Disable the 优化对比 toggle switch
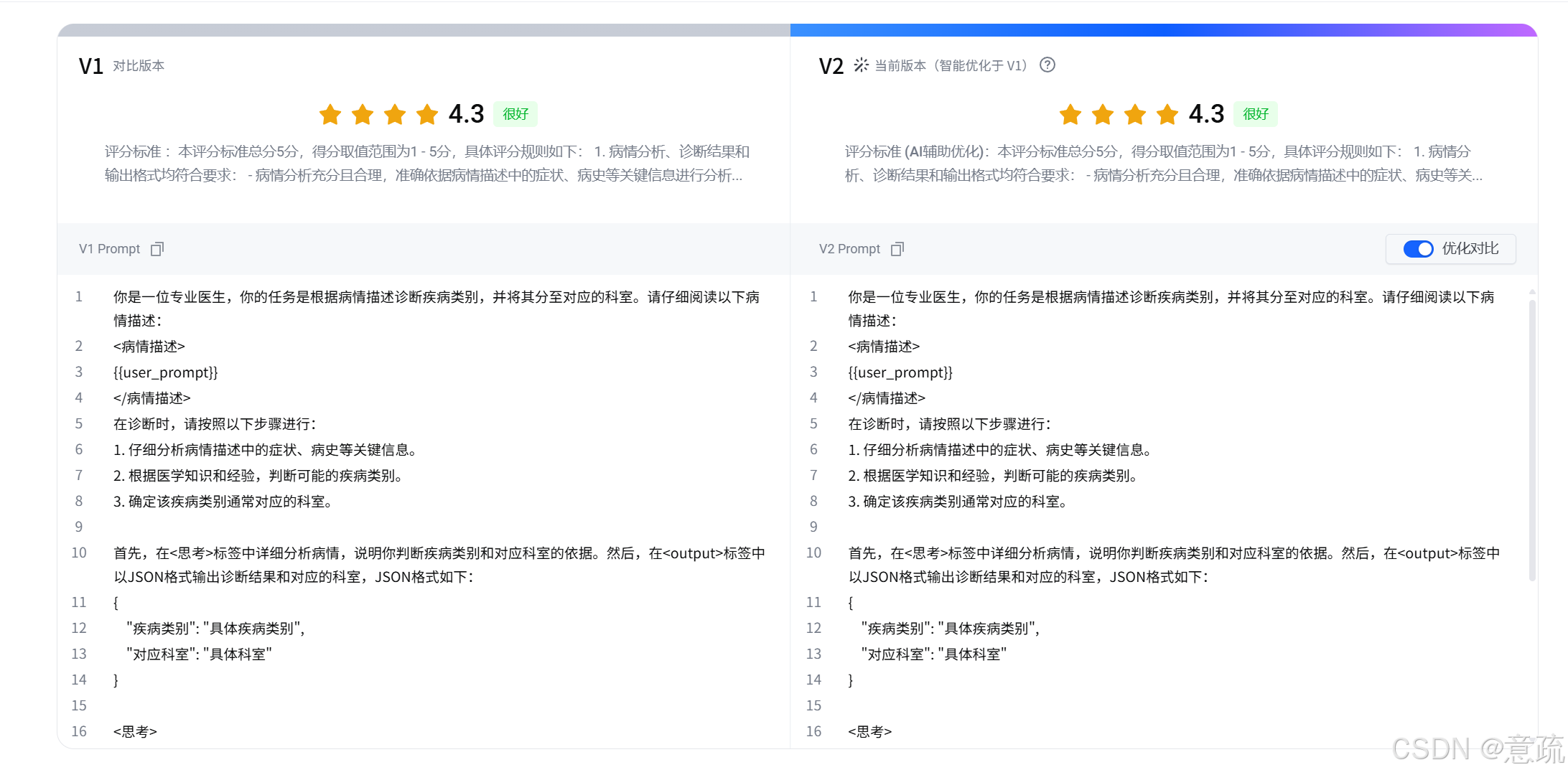The height and width of the screenshot is (775, 1568). 1419,248
